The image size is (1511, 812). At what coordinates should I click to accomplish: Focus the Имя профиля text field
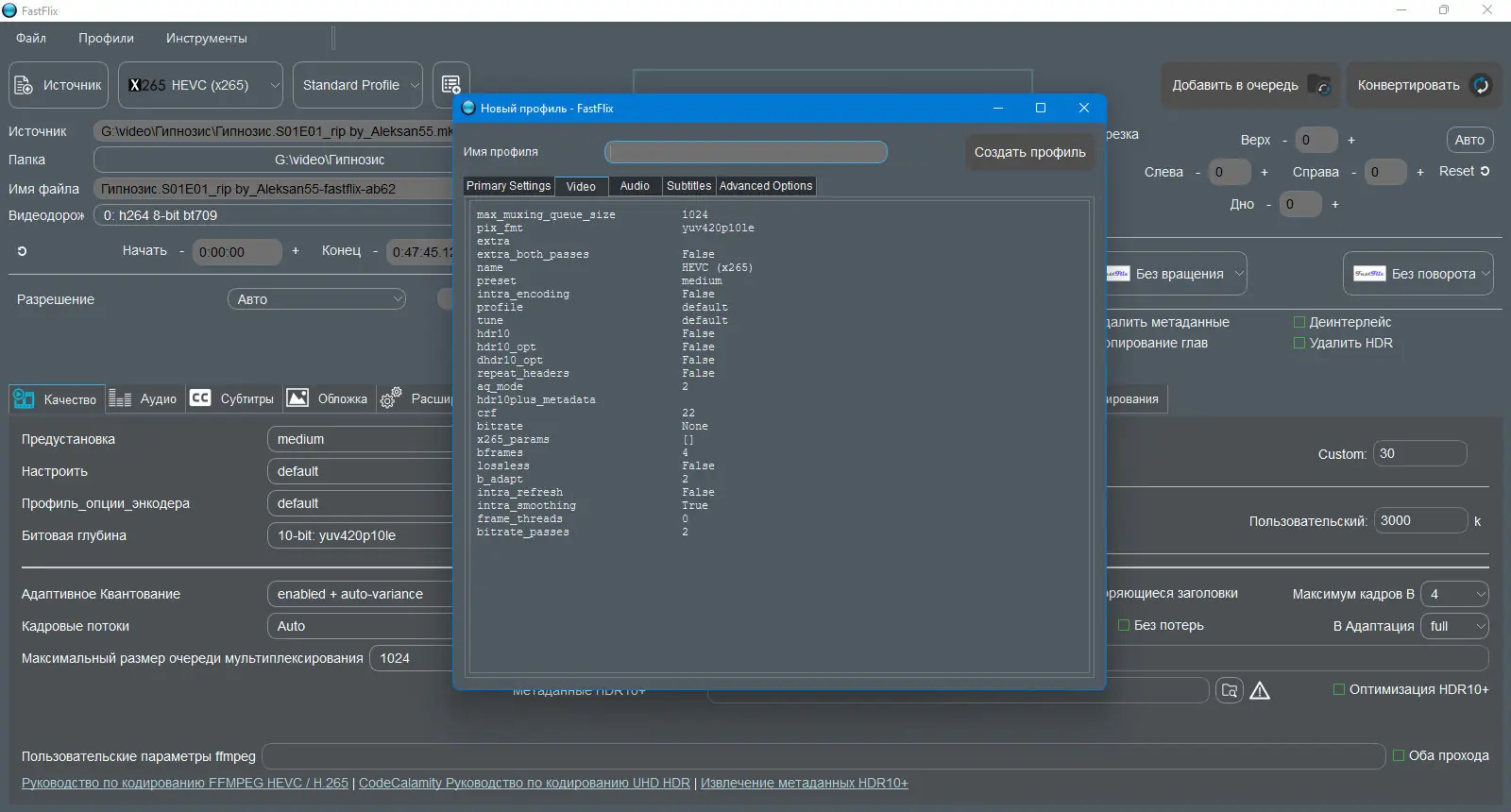[745, 152]
